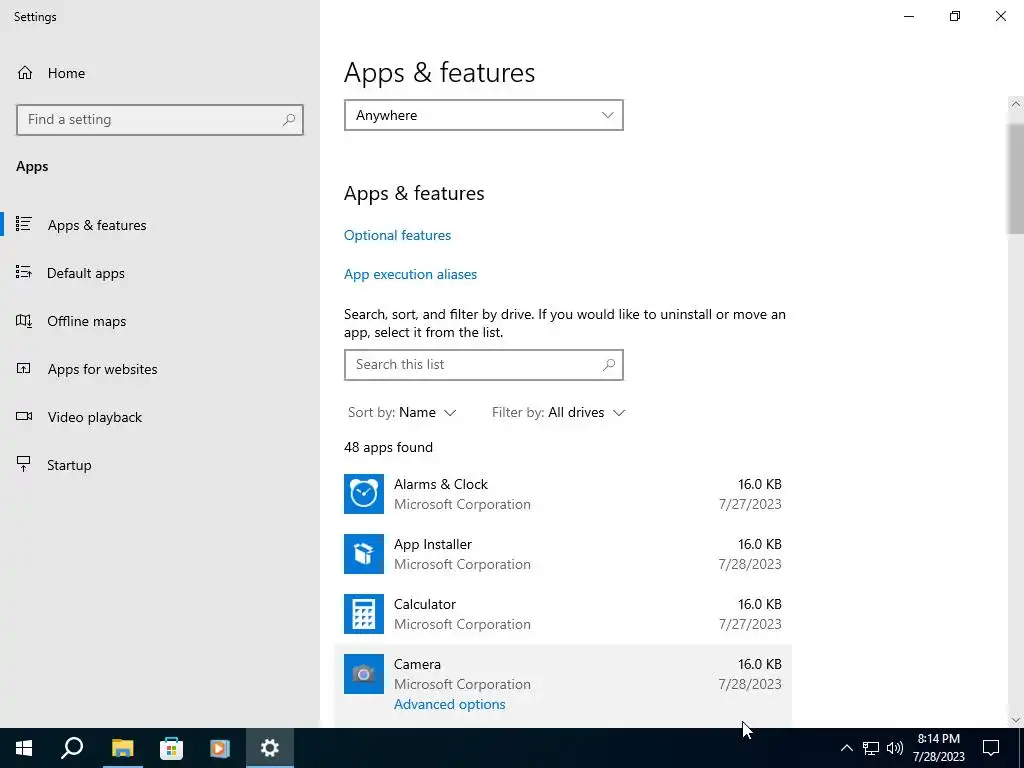
Task: Show hidden system tray icons
Action: click(846, 748)
